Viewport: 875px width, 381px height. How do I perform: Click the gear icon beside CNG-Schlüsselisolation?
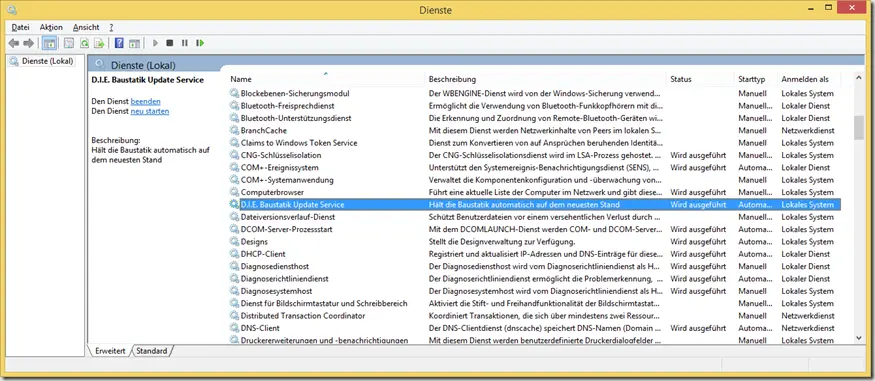234,155
